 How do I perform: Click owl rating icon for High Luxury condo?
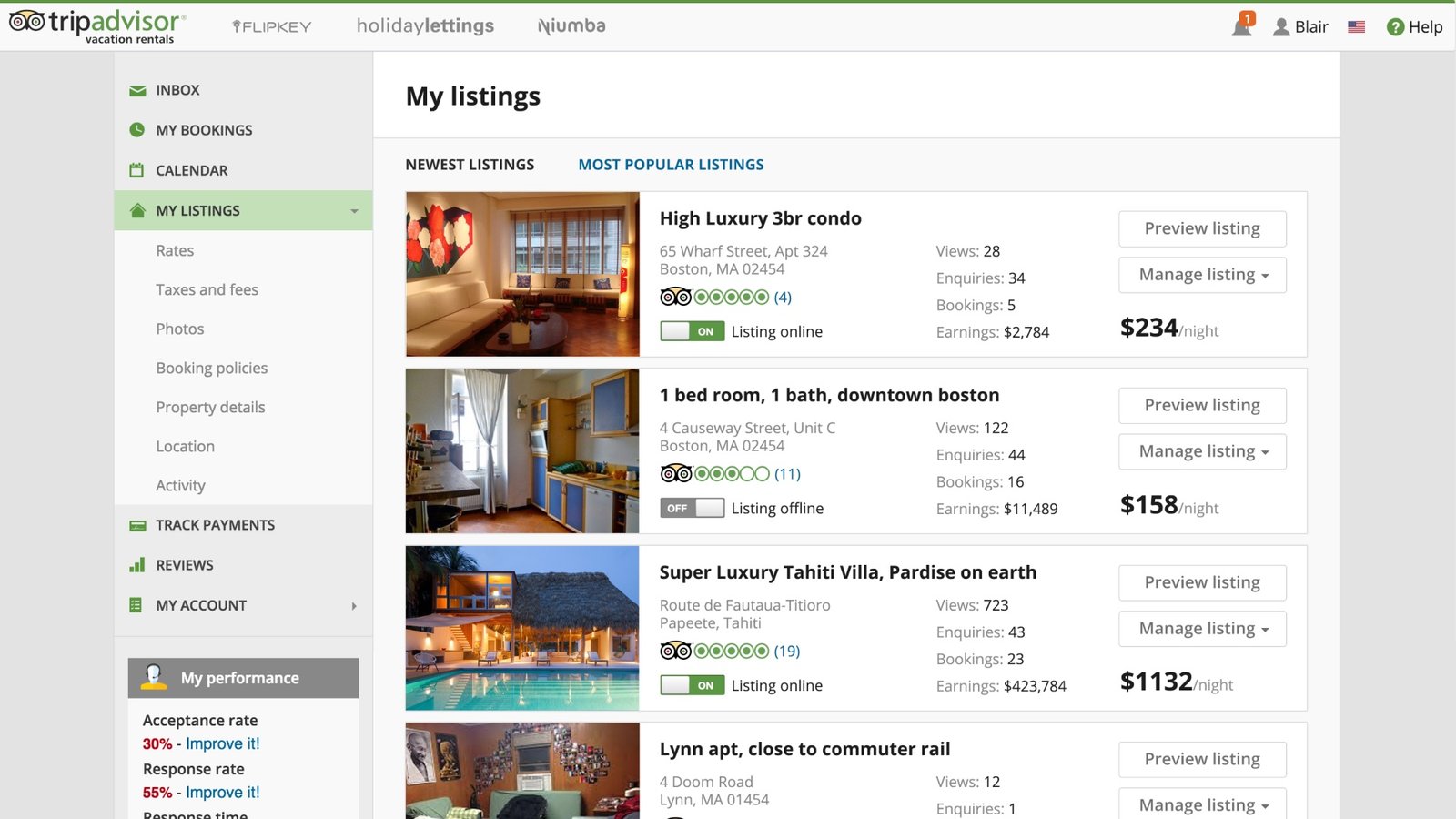pyautogui.click(x=675, y=297)
